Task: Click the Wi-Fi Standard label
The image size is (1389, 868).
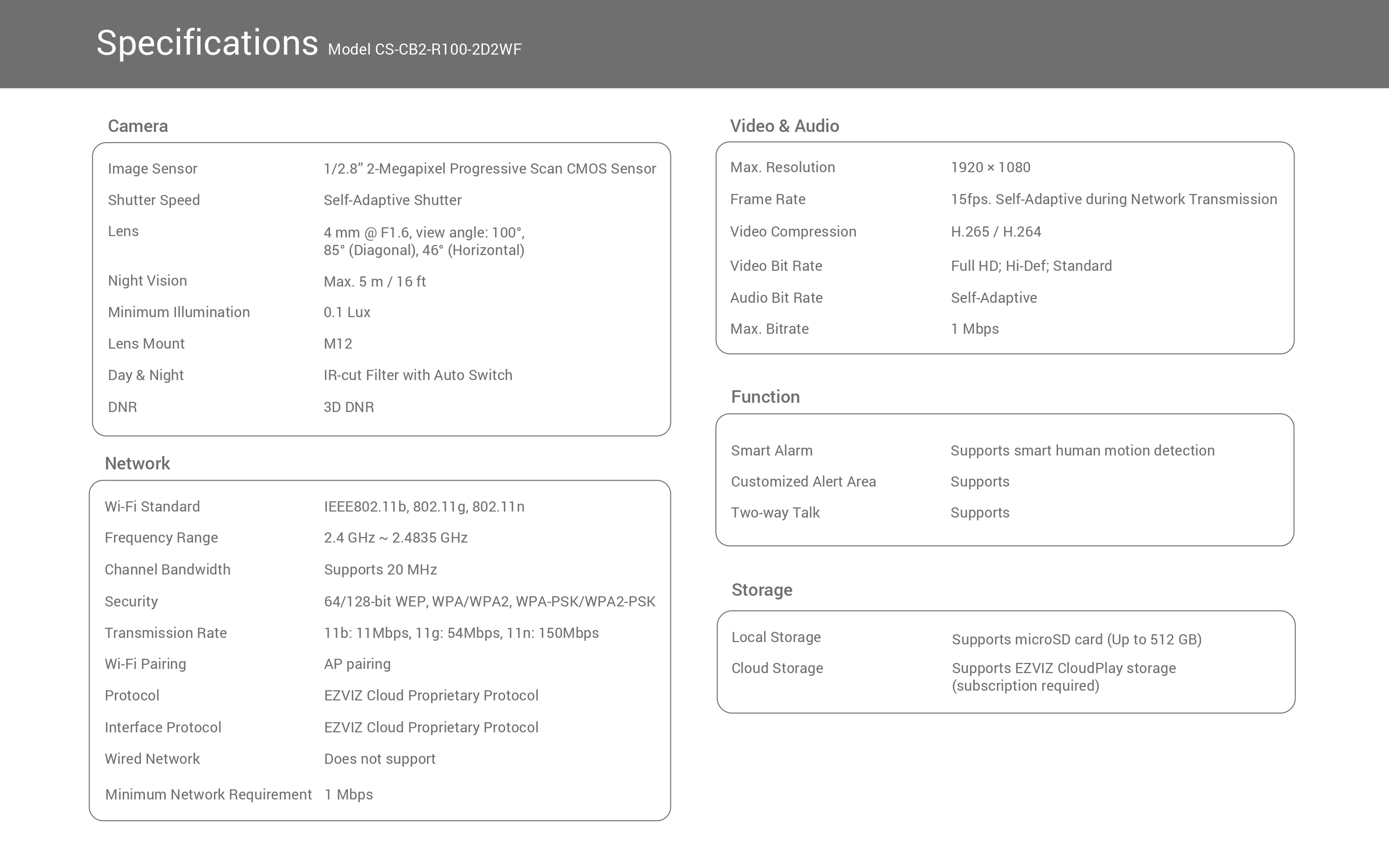Action: pos(152,506)
